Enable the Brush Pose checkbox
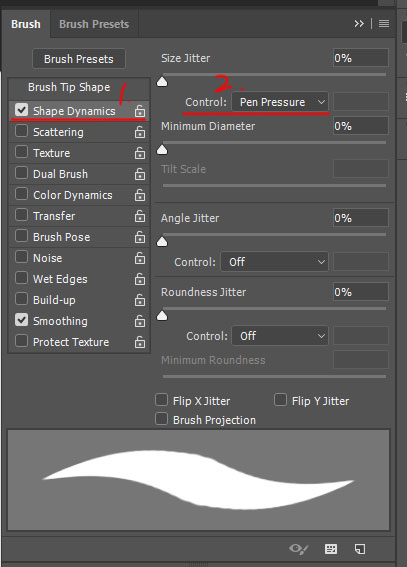The width and height of the screenshot is (407, 567). [x=21, y=236]
